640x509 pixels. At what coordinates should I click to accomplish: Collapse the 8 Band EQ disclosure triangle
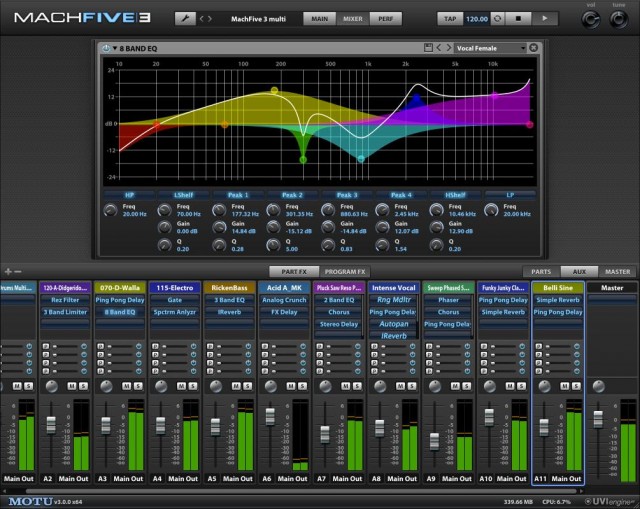click(x=116, y=47)
